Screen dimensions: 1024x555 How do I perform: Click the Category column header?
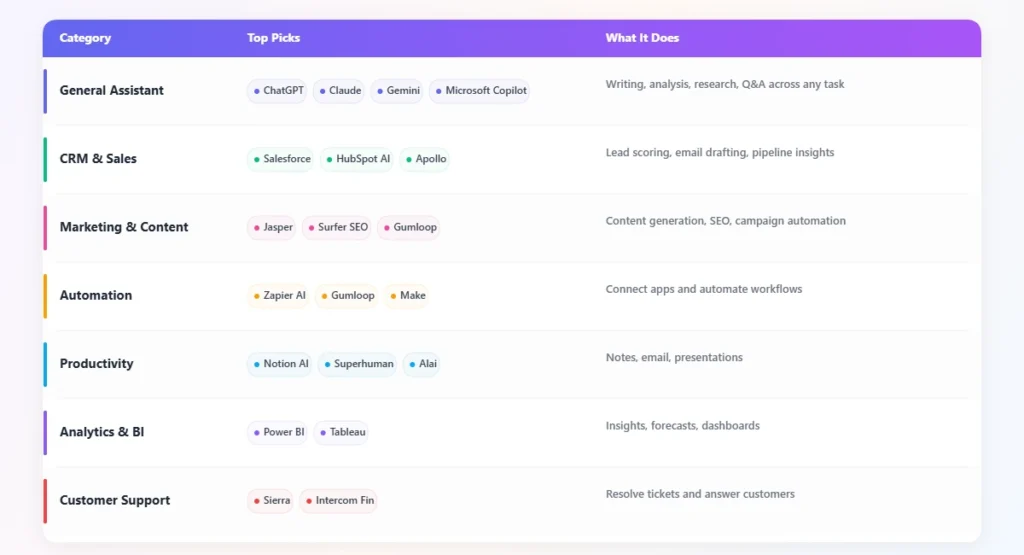tap(85, 38)
